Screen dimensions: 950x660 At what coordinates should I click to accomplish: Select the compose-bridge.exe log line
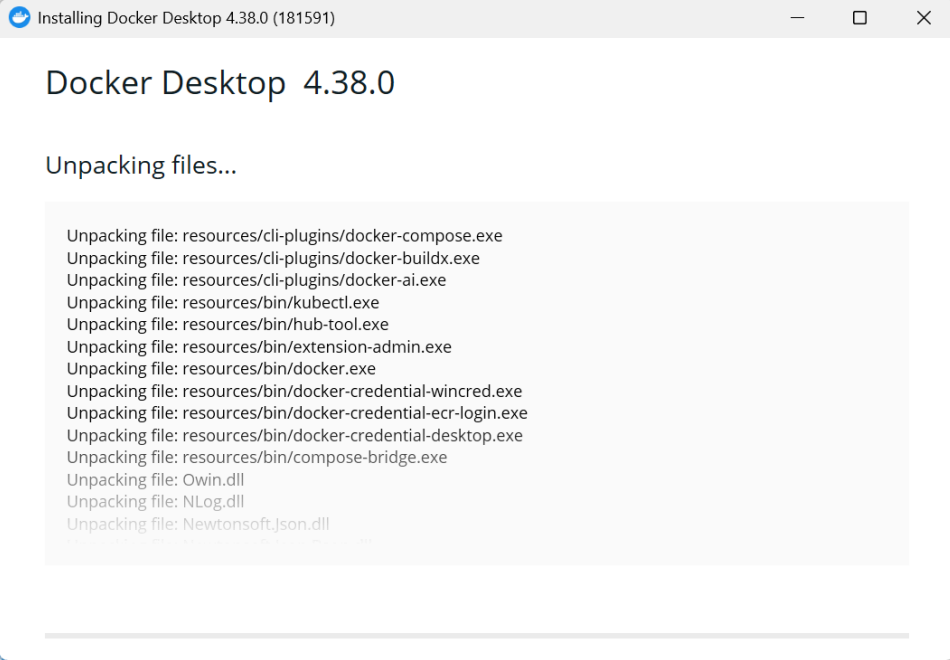257,457
